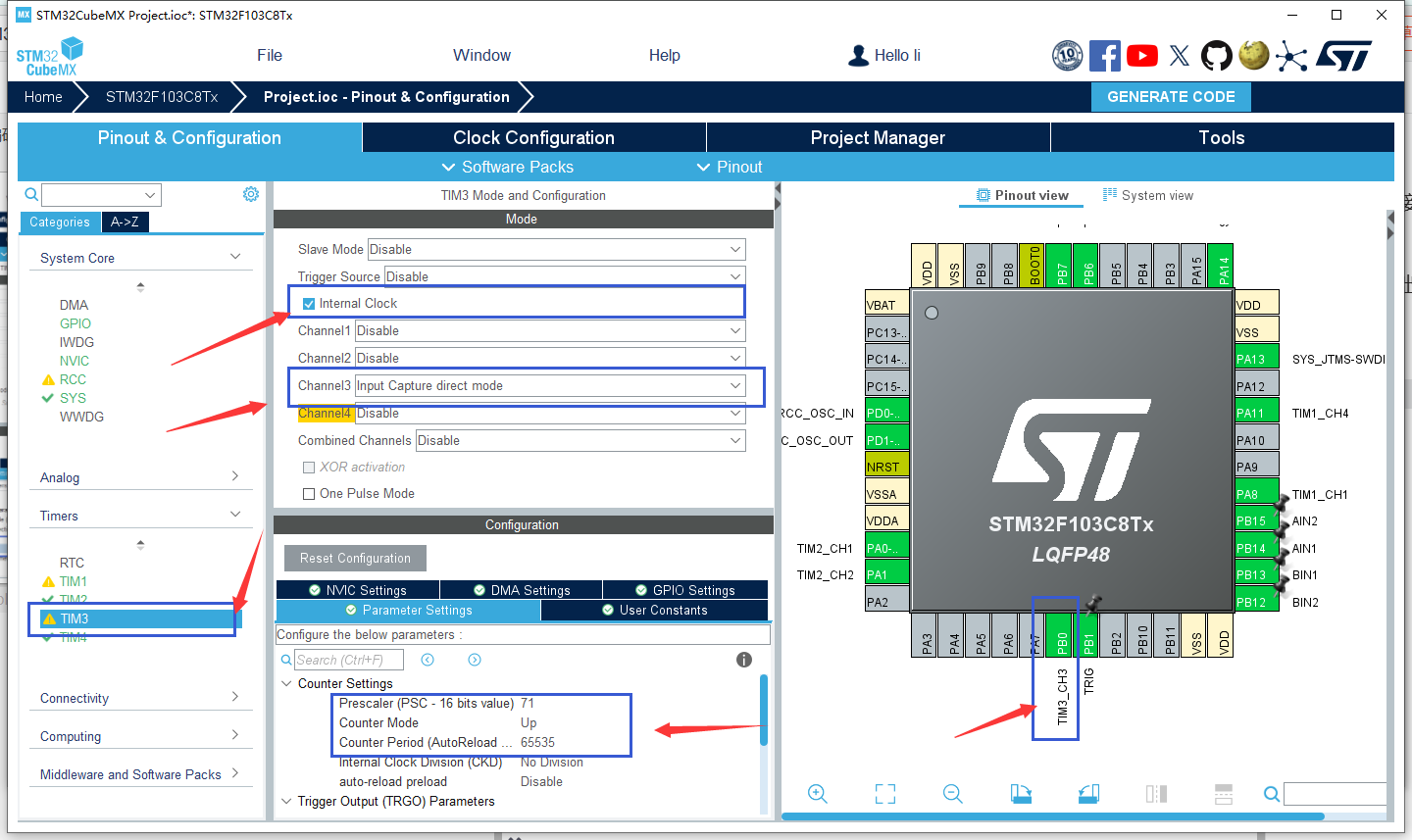Open the Slave Mode dropdown
This screenshot has height=840, width=1412.
[x=557, y=249]
